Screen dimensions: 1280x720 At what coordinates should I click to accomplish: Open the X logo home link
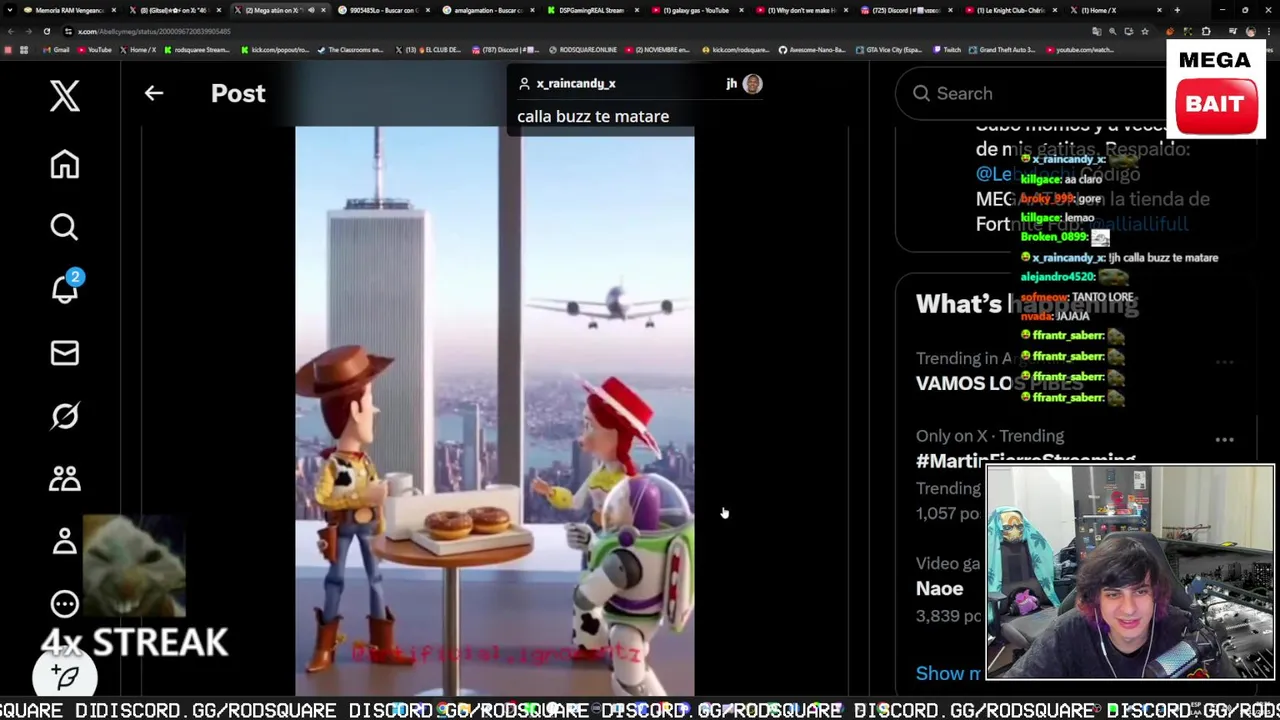[65, 96]
